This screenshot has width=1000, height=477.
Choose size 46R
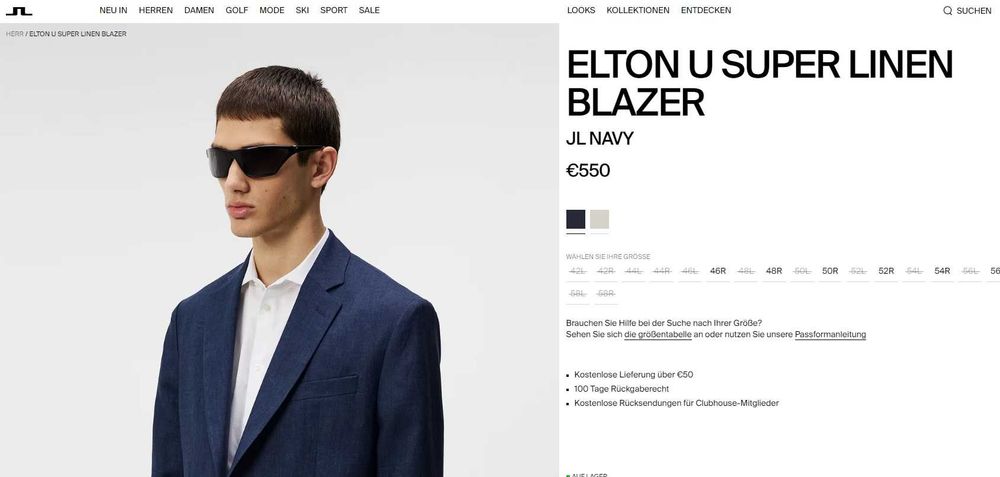[x=717, y=271]
